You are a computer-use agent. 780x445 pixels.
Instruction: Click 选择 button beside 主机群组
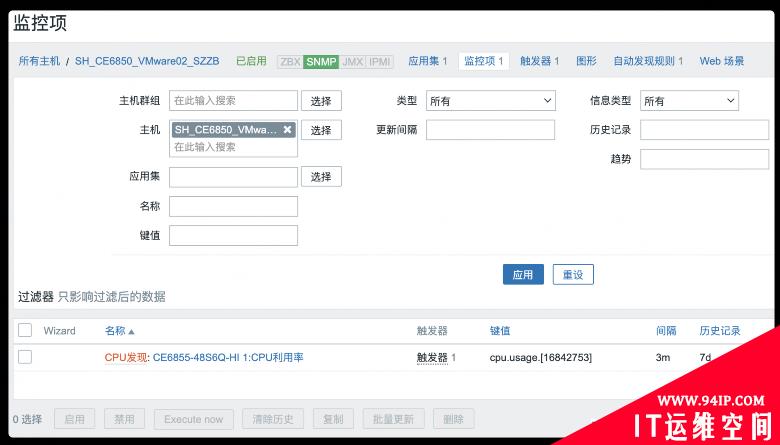coord(321,101)
